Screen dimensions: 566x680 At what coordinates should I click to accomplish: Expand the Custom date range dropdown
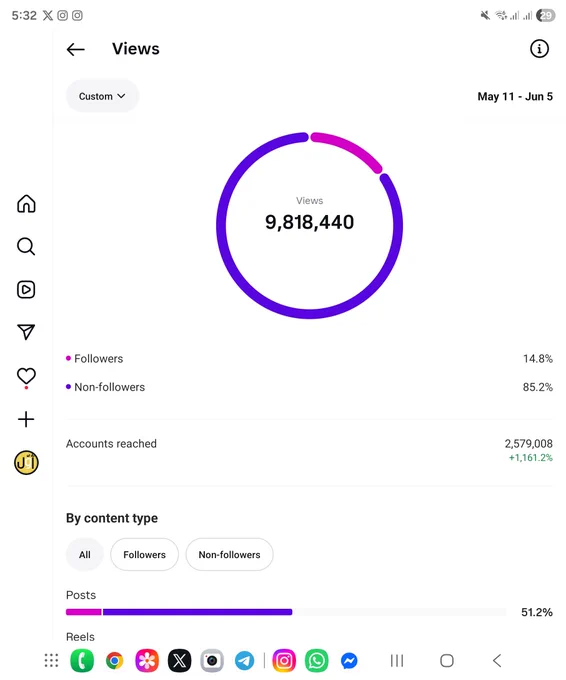tap(102, 96)
